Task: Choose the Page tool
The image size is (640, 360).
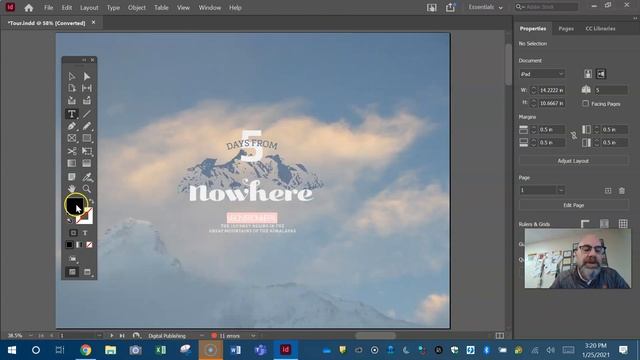Action: [72, 88]
